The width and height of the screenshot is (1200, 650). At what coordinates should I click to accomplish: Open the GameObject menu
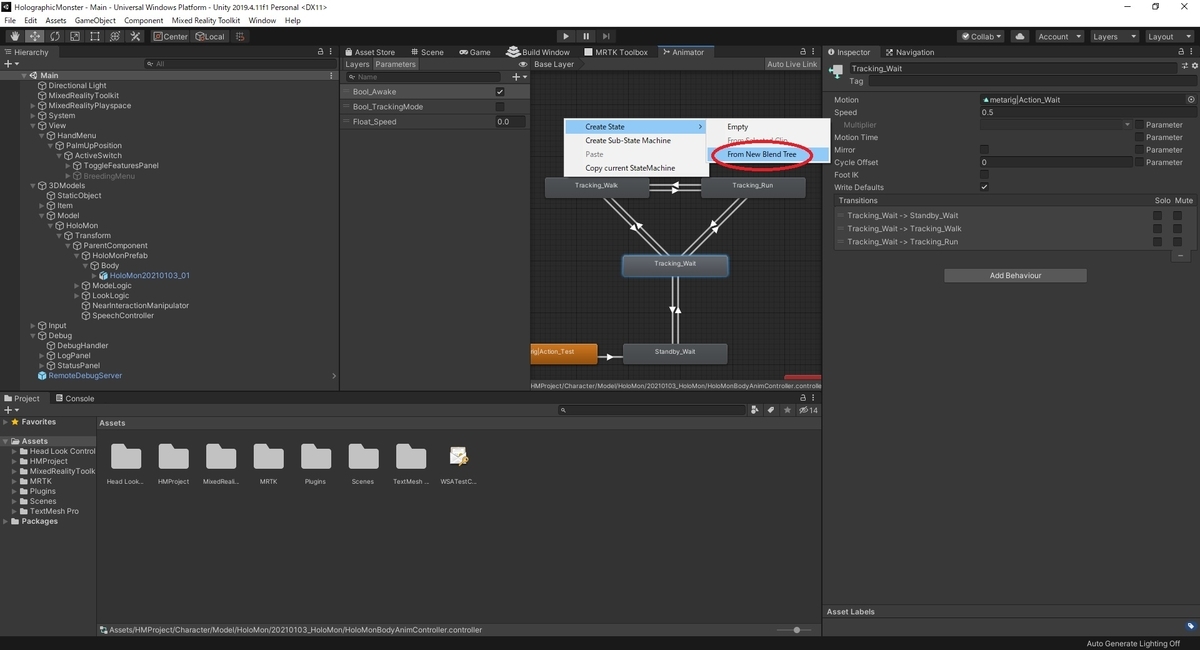95,20
